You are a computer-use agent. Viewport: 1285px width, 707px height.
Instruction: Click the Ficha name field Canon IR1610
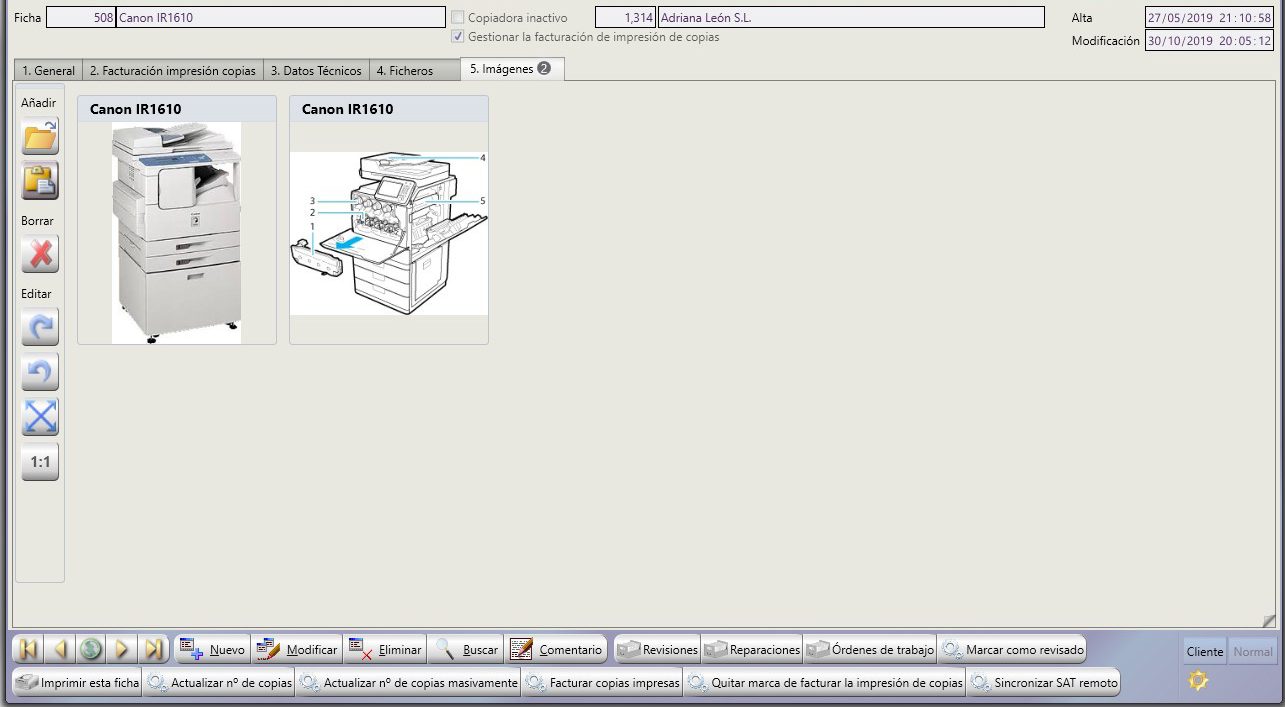coord(280,18)
